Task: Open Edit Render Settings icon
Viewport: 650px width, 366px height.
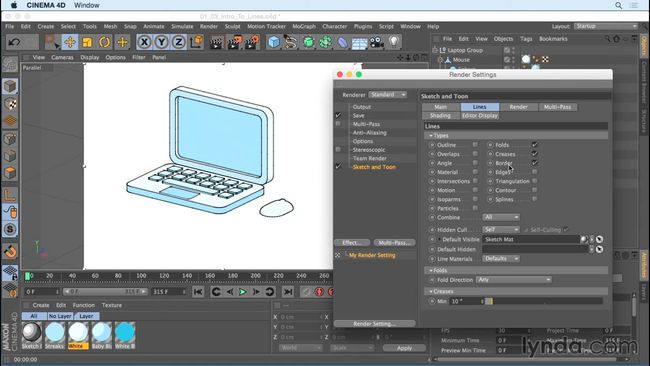Action: 252,42
